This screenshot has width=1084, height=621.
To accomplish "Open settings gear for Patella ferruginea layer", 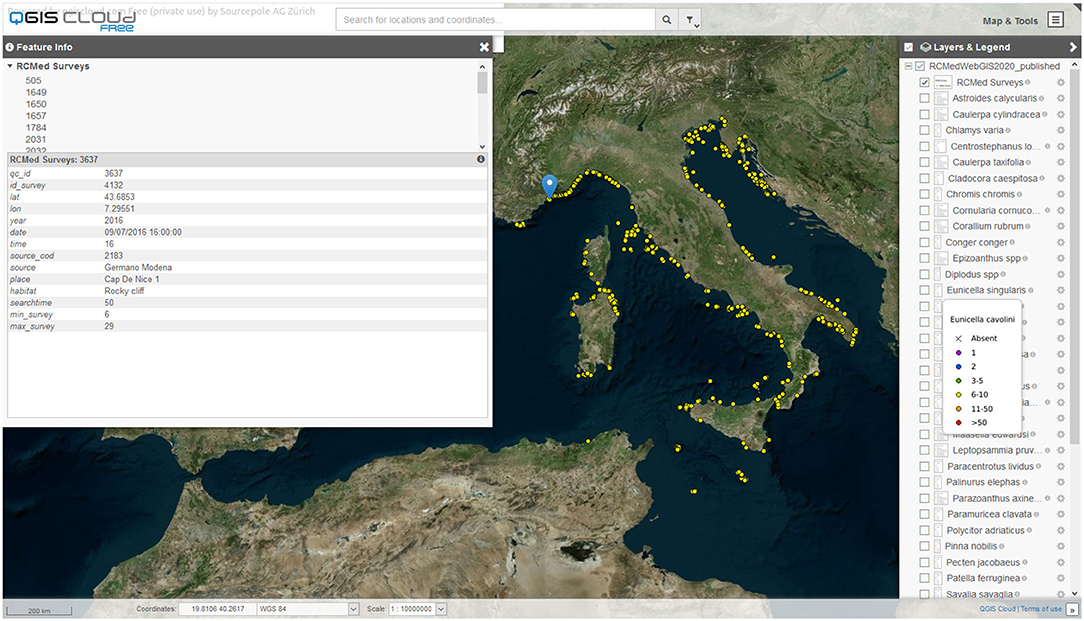I will [x=1060, y=579].
